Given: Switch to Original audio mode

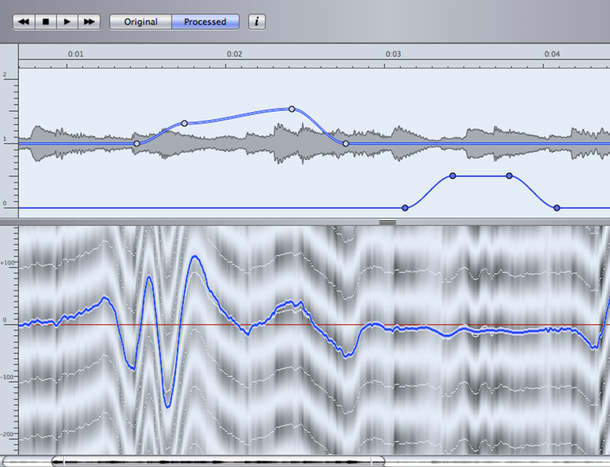Looking at the screenshot, I should [140, 21].
